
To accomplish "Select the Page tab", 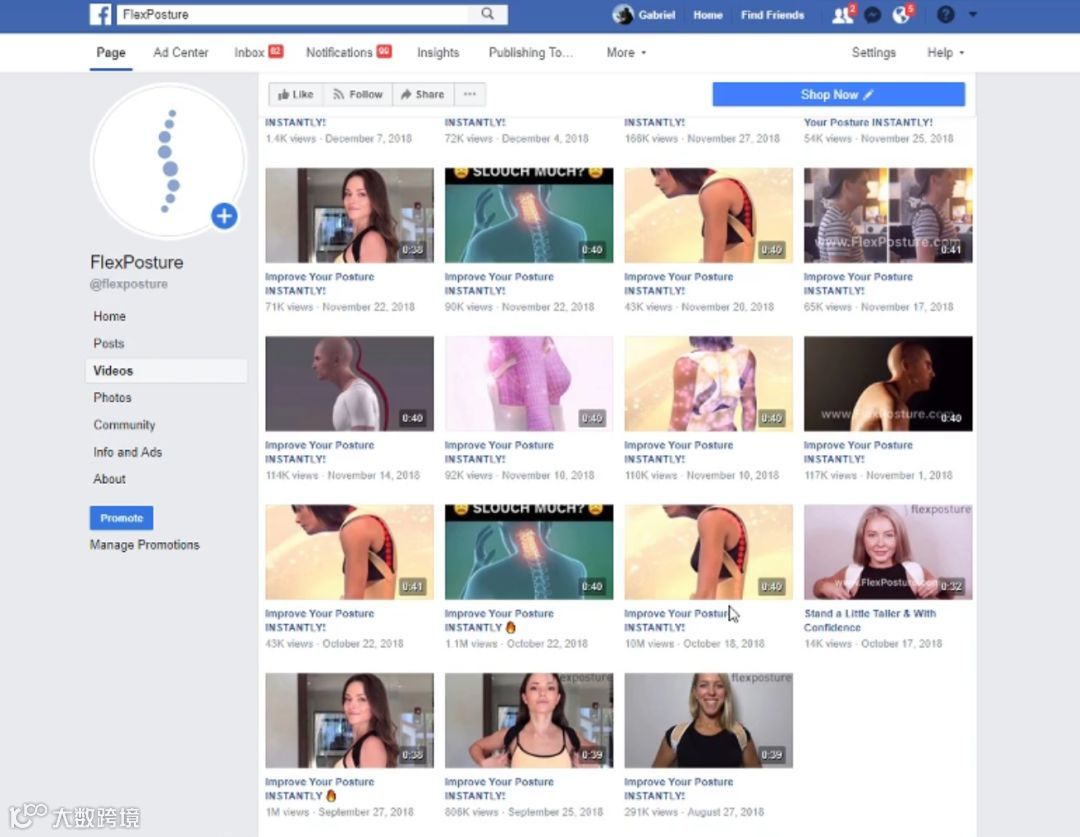I will [111, 52].
